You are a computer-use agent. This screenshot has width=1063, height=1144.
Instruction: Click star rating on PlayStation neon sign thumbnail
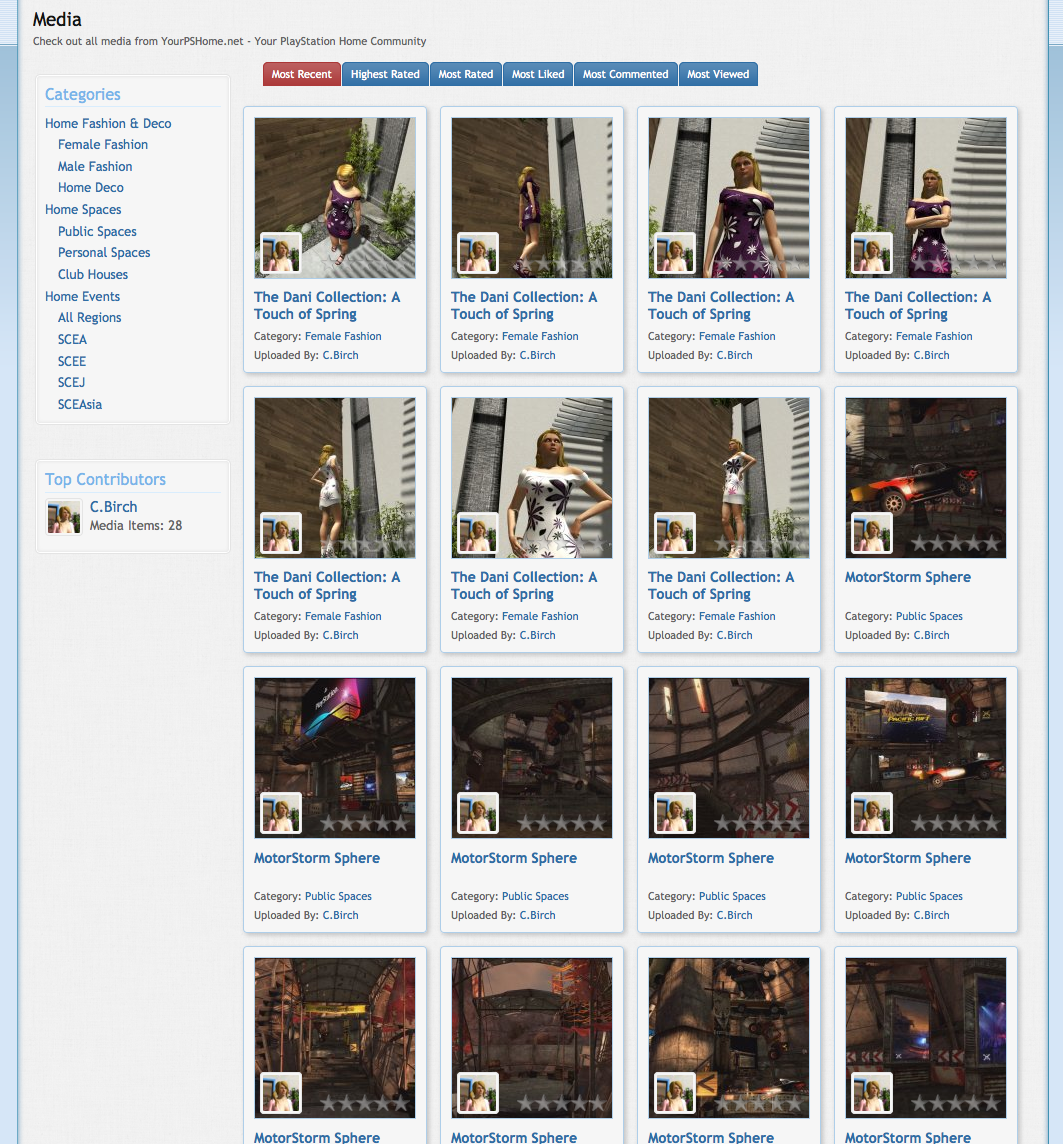pyautogui.click(x=364, y=824)
